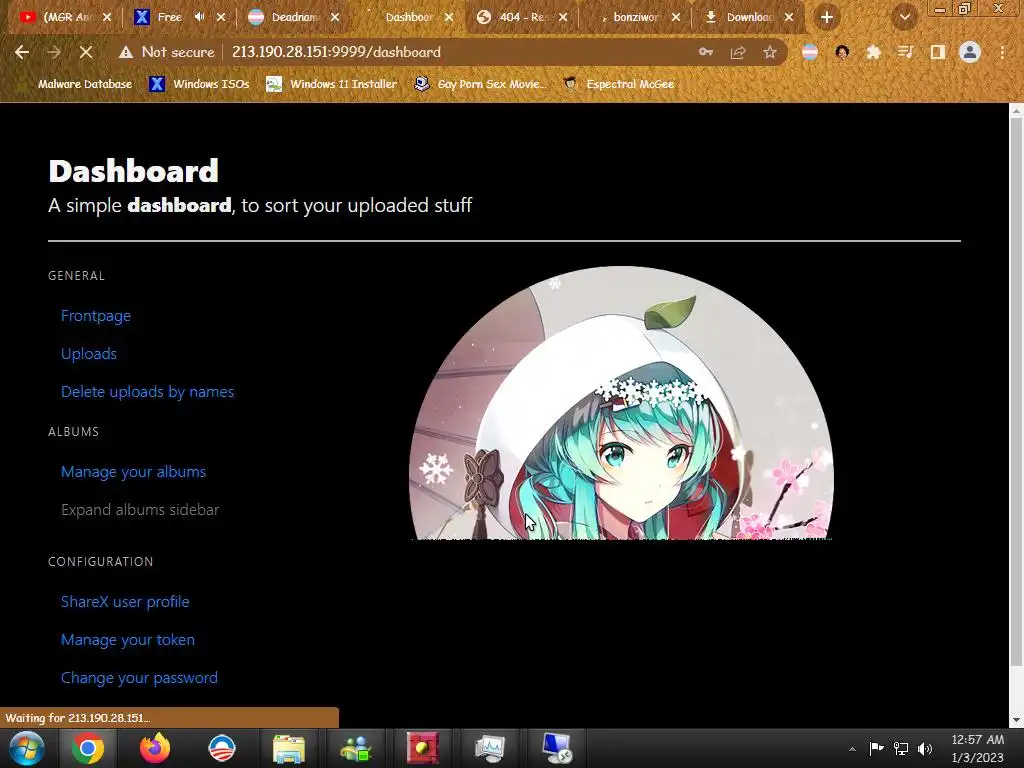Click the Chrome taskbar icon
1024x768 pixels.
[88, 748]
